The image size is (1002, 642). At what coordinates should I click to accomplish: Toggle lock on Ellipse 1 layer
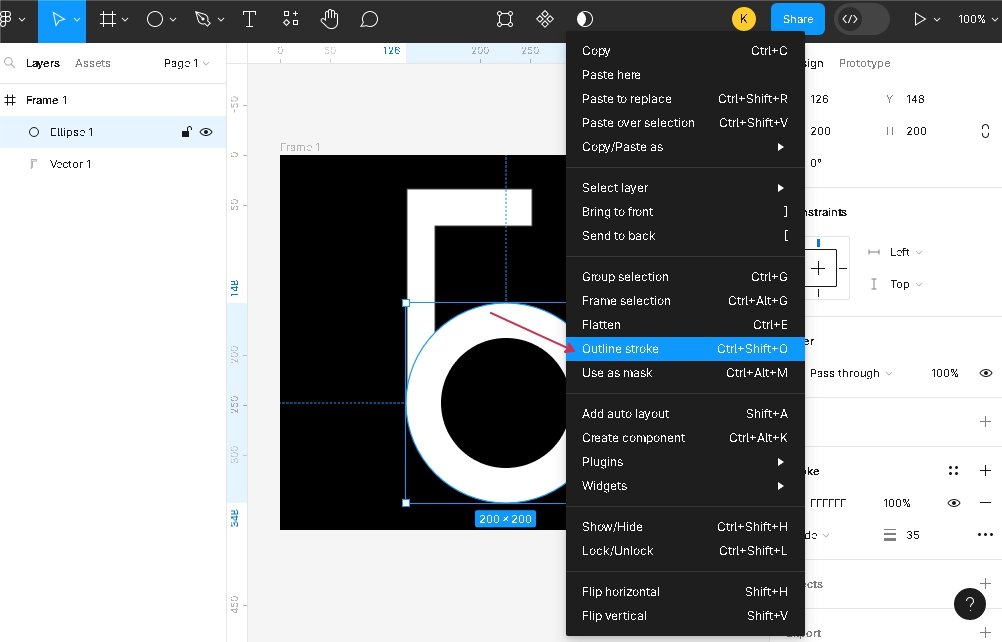point(186,132)
